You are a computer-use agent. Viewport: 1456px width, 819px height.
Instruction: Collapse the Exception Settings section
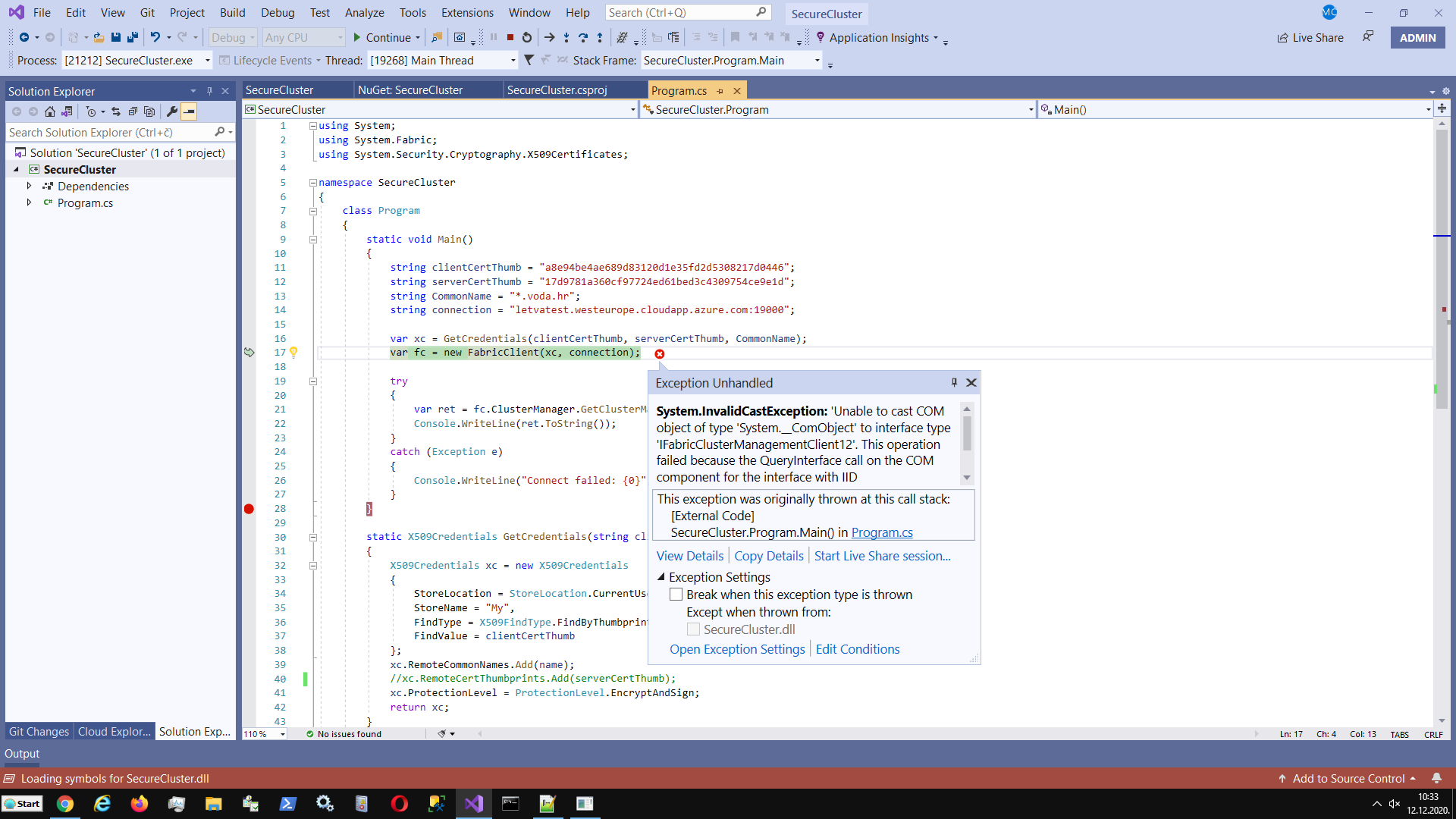coord(661,576)
